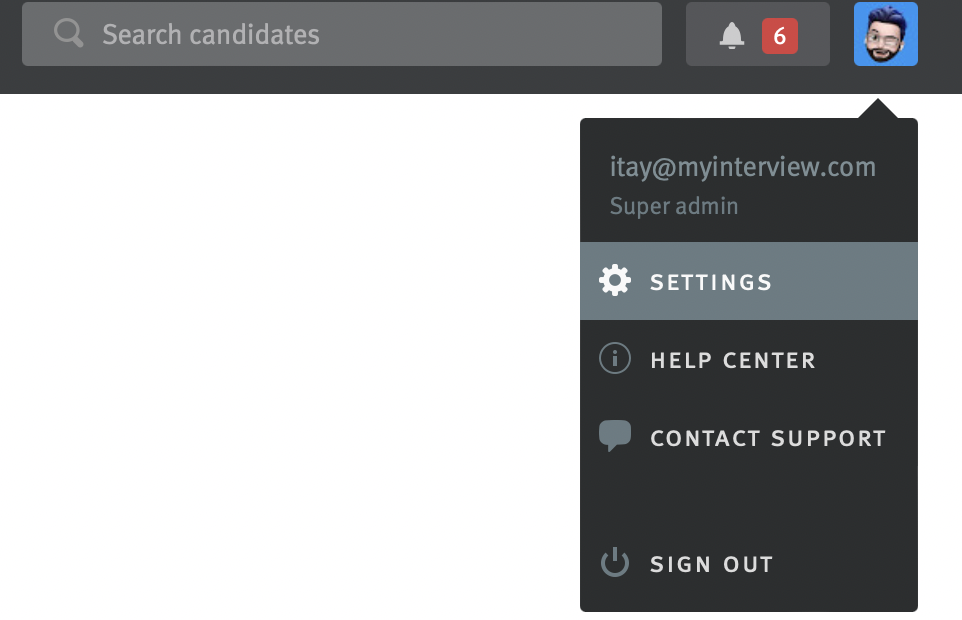
Task: Click the user avatar profile picture
Action: [x=885, y=34]
